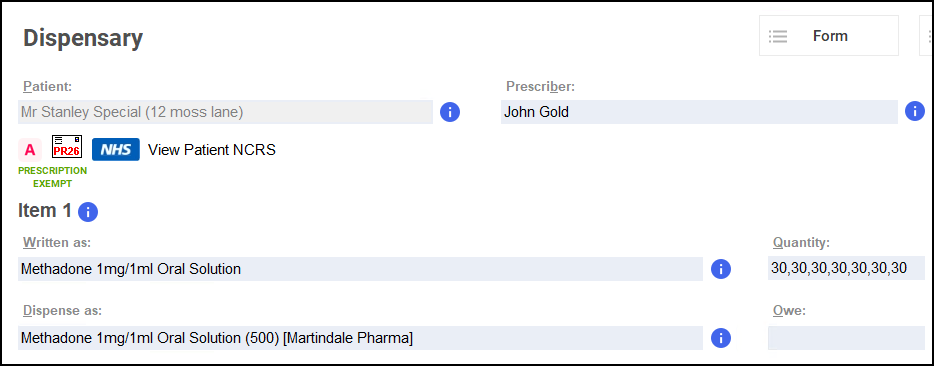
Task: Click the blue NHS logo icon
Action: [x=116, y=150]
